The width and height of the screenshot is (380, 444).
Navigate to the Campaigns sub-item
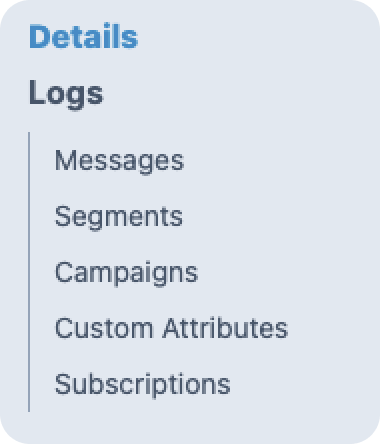pyautogui.click(x=126, y=273)
